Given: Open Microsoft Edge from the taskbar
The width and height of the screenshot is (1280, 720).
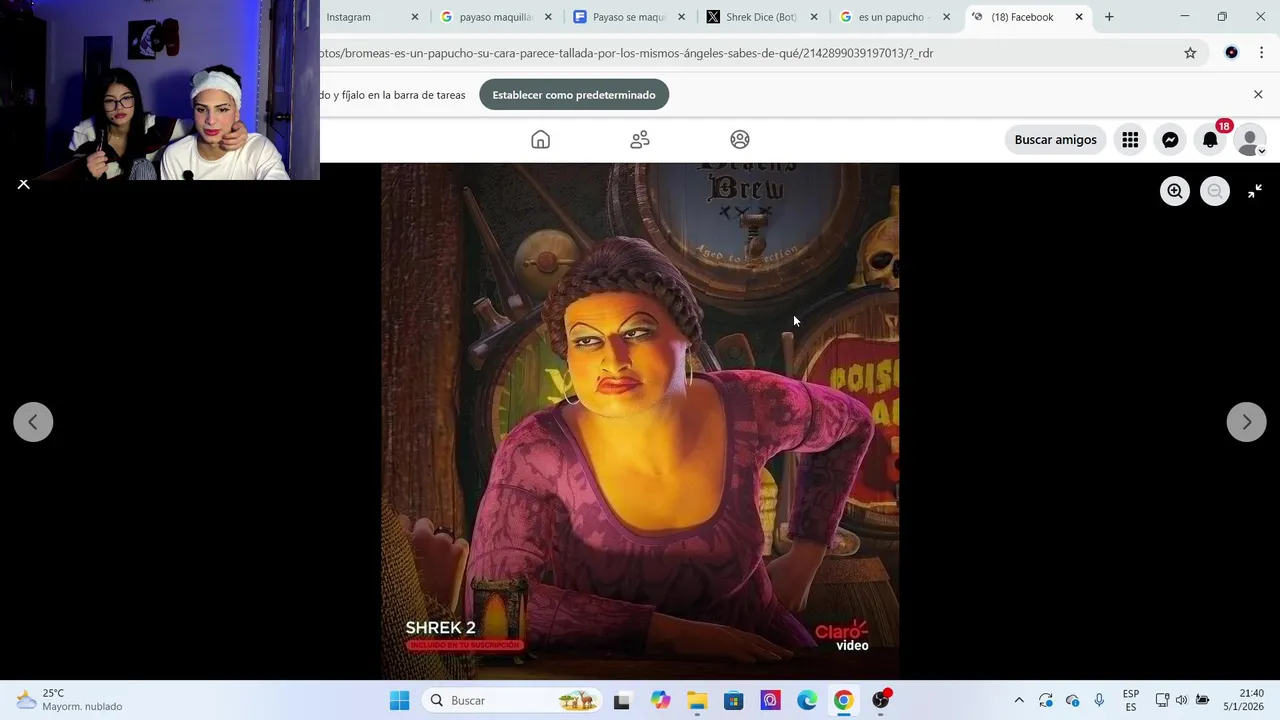Looking at the screenshot, I should pos(807,701).
